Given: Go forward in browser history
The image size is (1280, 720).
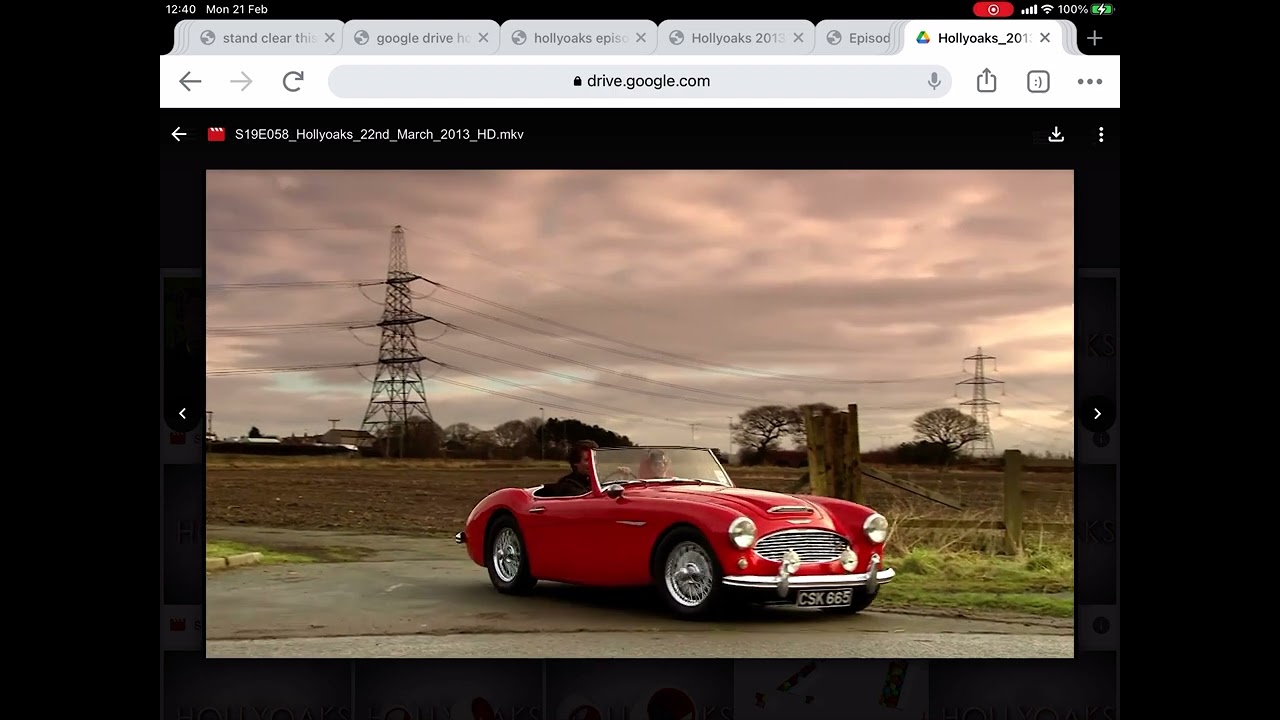Looking at the screenshot, I should point(241,82).
